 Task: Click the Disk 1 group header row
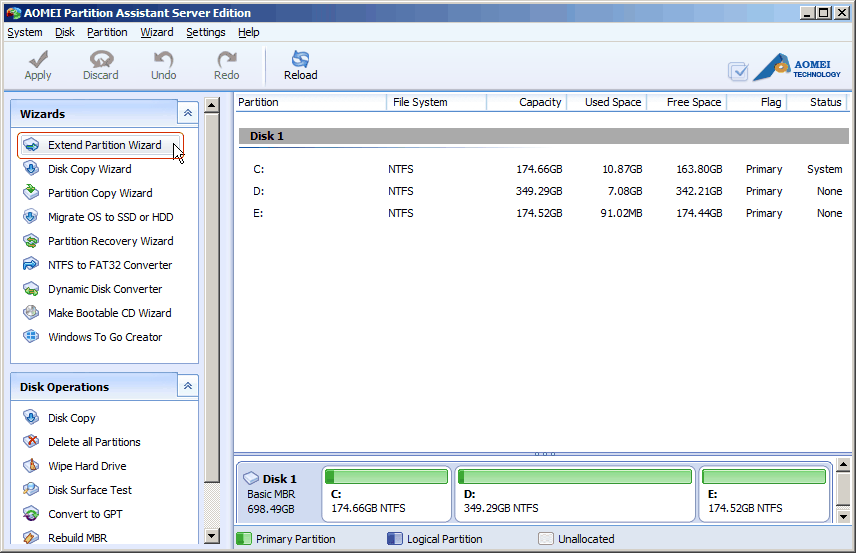pos(543,136)
